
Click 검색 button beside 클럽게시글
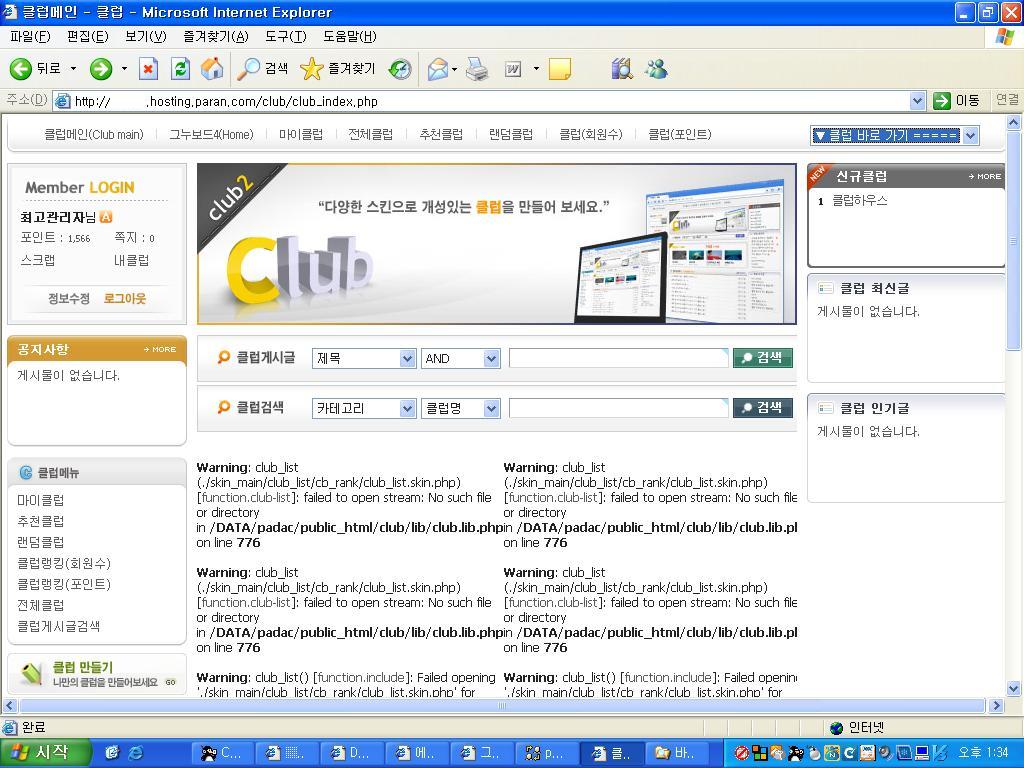coord(762,357)
